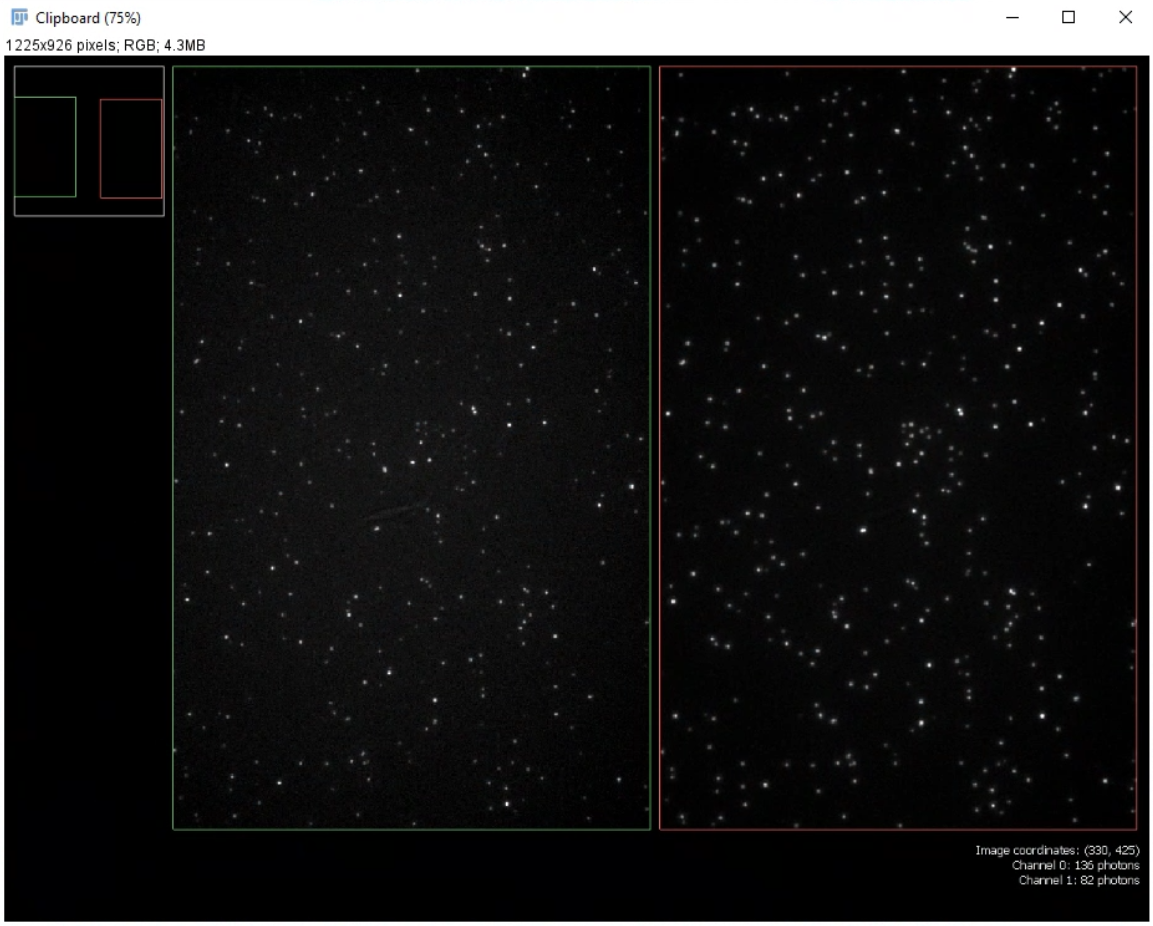Viewport: 1153px width, 926px height.
Task: Click the ImageJ icon in title bar
Action: (x=19, y=17)
